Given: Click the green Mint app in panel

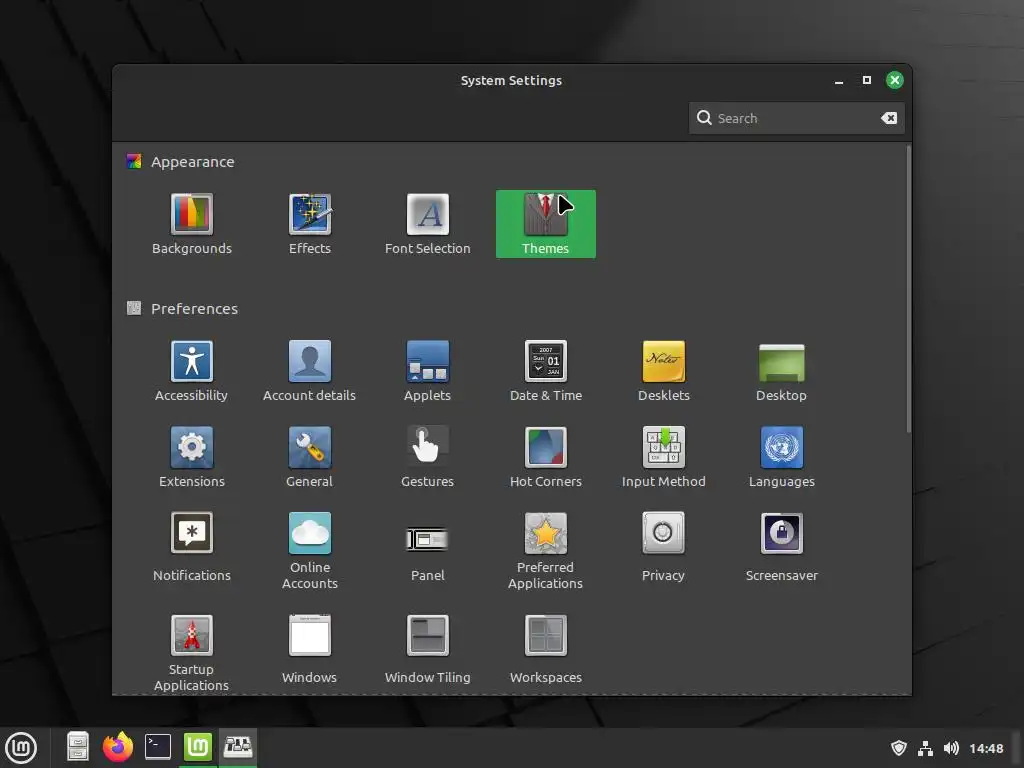Looking at the screenshot, I should pos(198,746).
